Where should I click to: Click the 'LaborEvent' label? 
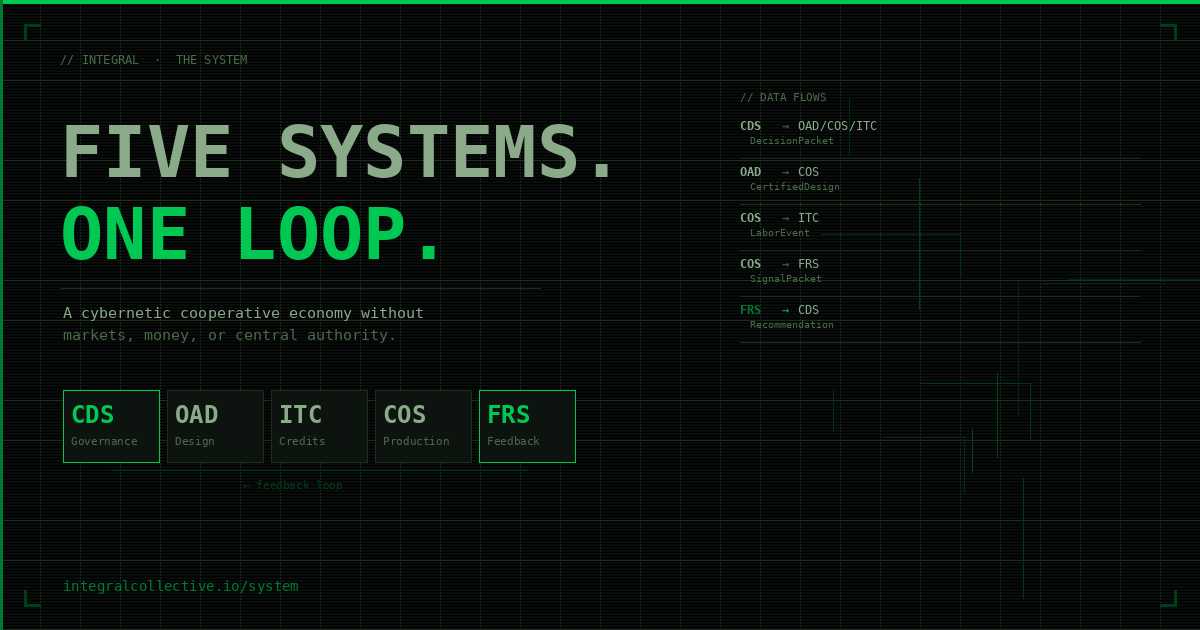[x=780, y=233]
